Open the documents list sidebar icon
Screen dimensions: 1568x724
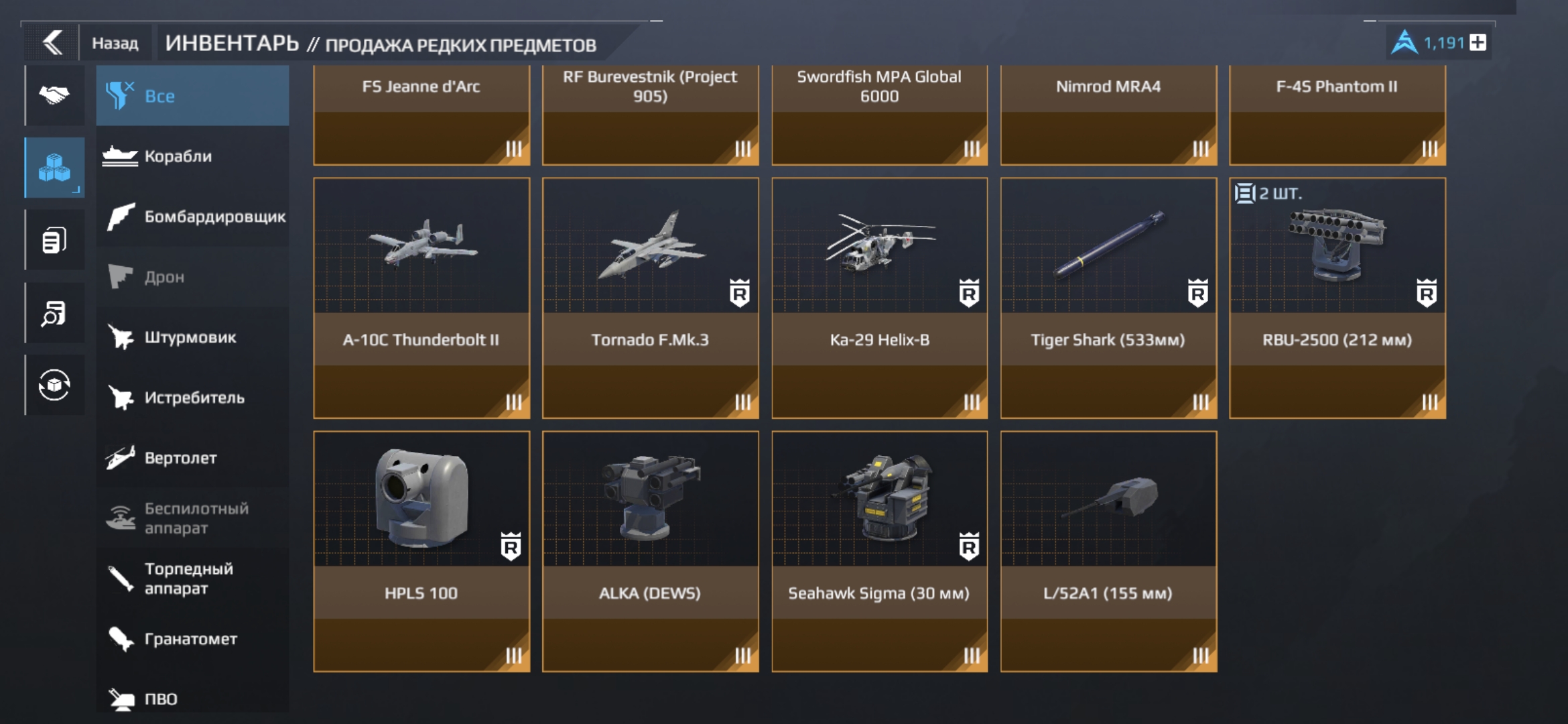[x=54, y=240]
